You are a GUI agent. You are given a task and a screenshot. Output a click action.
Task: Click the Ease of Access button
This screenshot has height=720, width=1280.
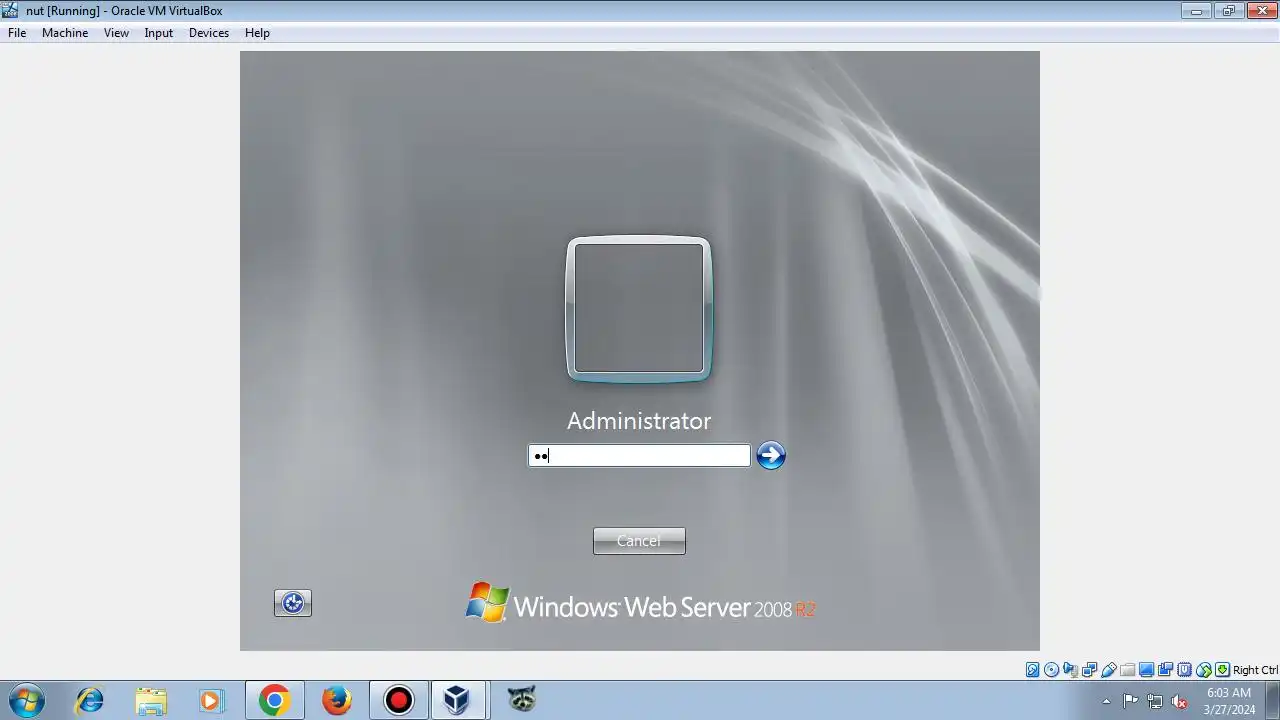(293, 603)
